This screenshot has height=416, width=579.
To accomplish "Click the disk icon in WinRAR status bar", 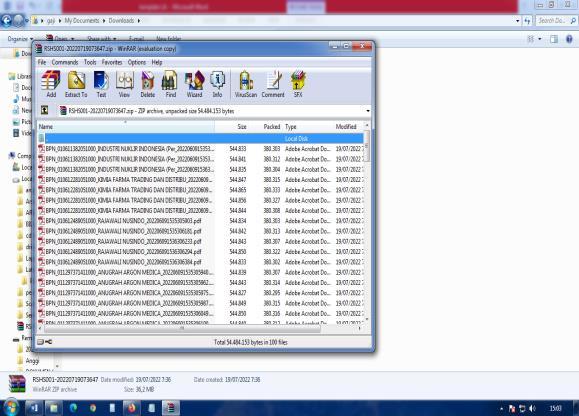I will [x=40, y=342].
